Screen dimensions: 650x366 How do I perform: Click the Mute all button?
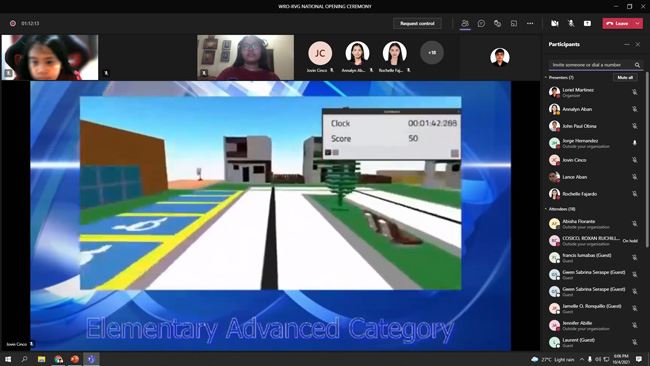[x=625, y=78]
